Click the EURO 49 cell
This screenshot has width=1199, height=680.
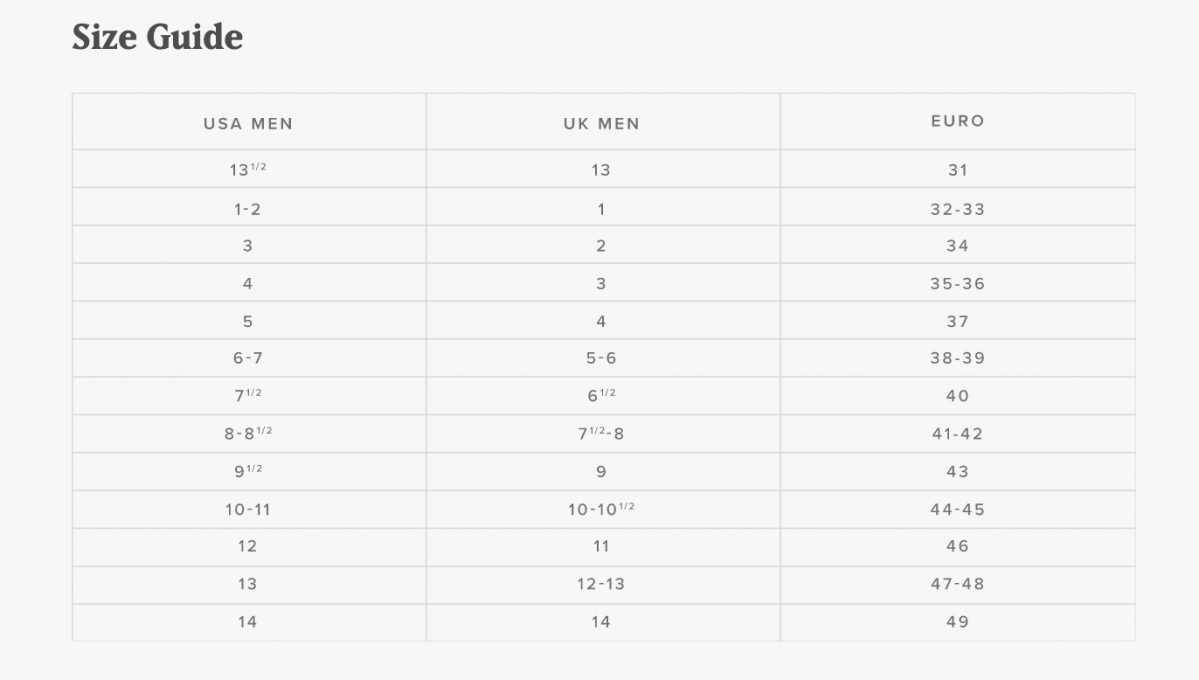pos(957,622)
